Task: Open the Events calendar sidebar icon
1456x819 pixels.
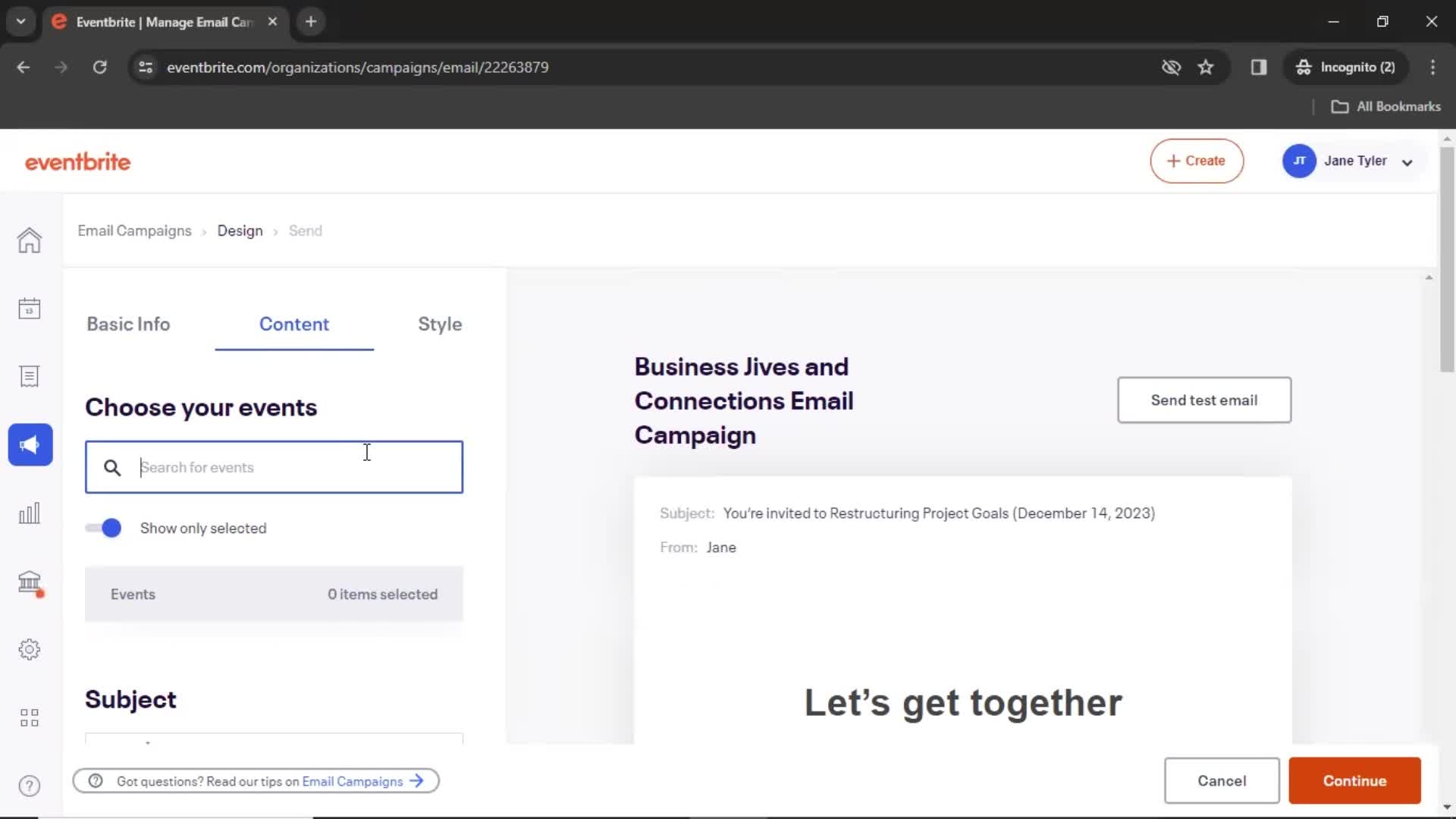Action: 30,309
